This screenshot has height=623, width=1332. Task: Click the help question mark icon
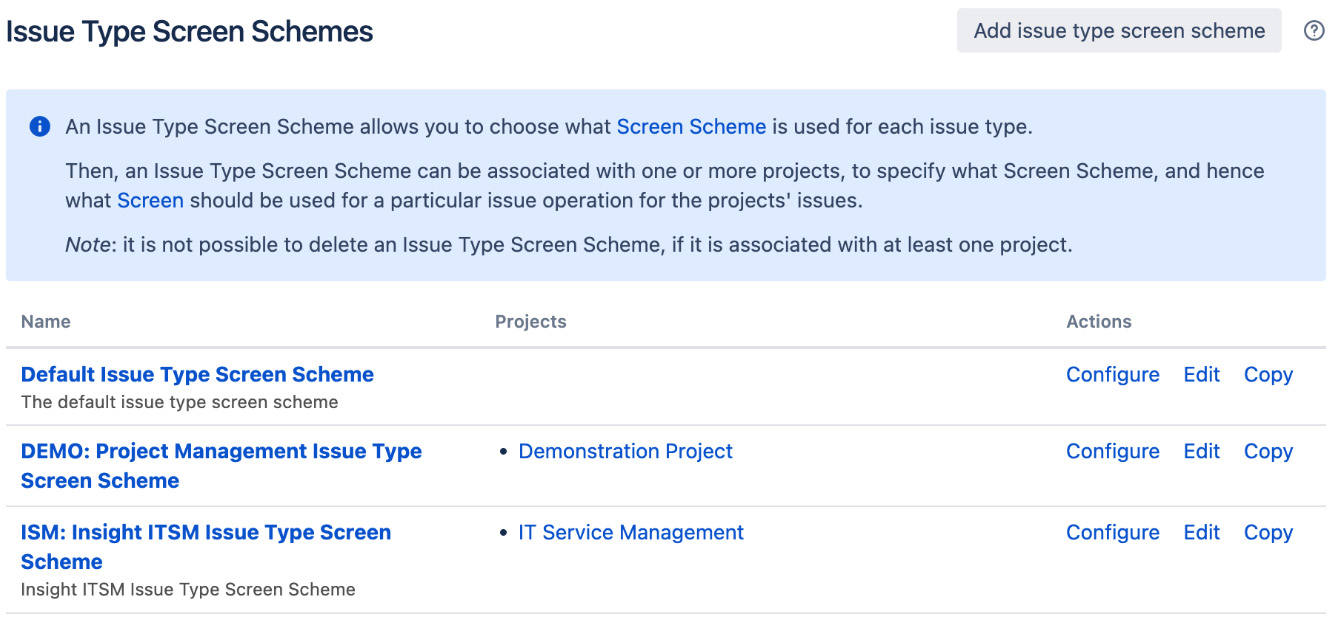coord(1315,31)
